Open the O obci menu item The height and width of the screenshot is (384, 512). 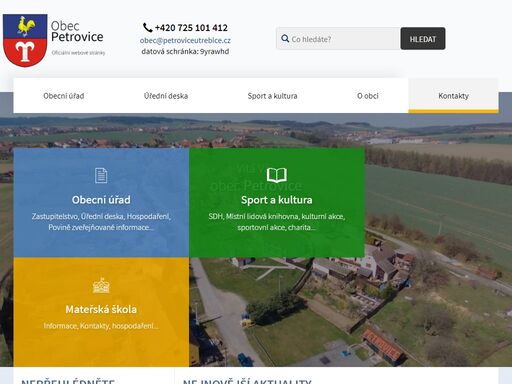point(368,96)
